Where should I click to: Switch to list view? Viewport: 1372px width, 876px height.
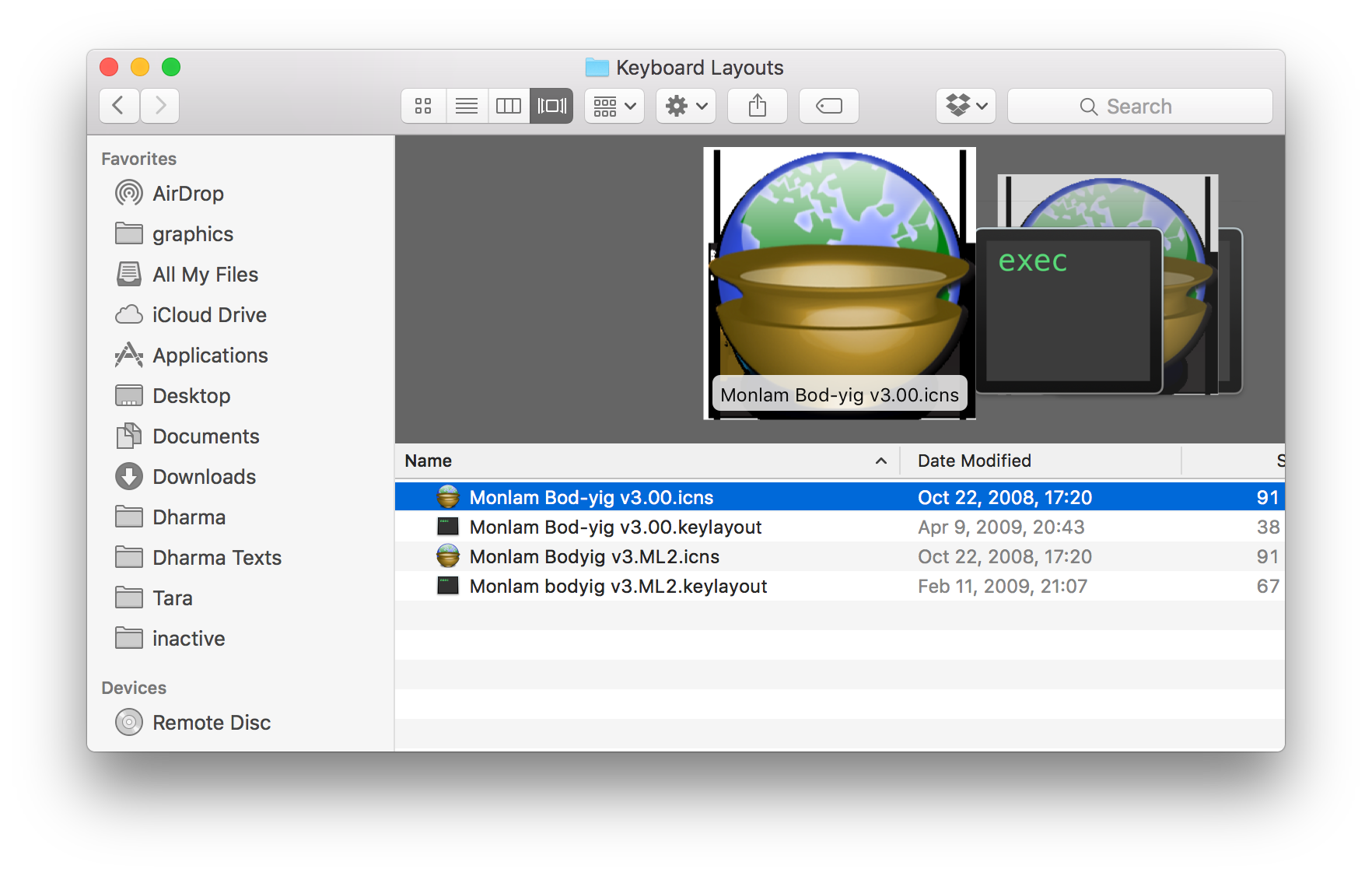467,106
